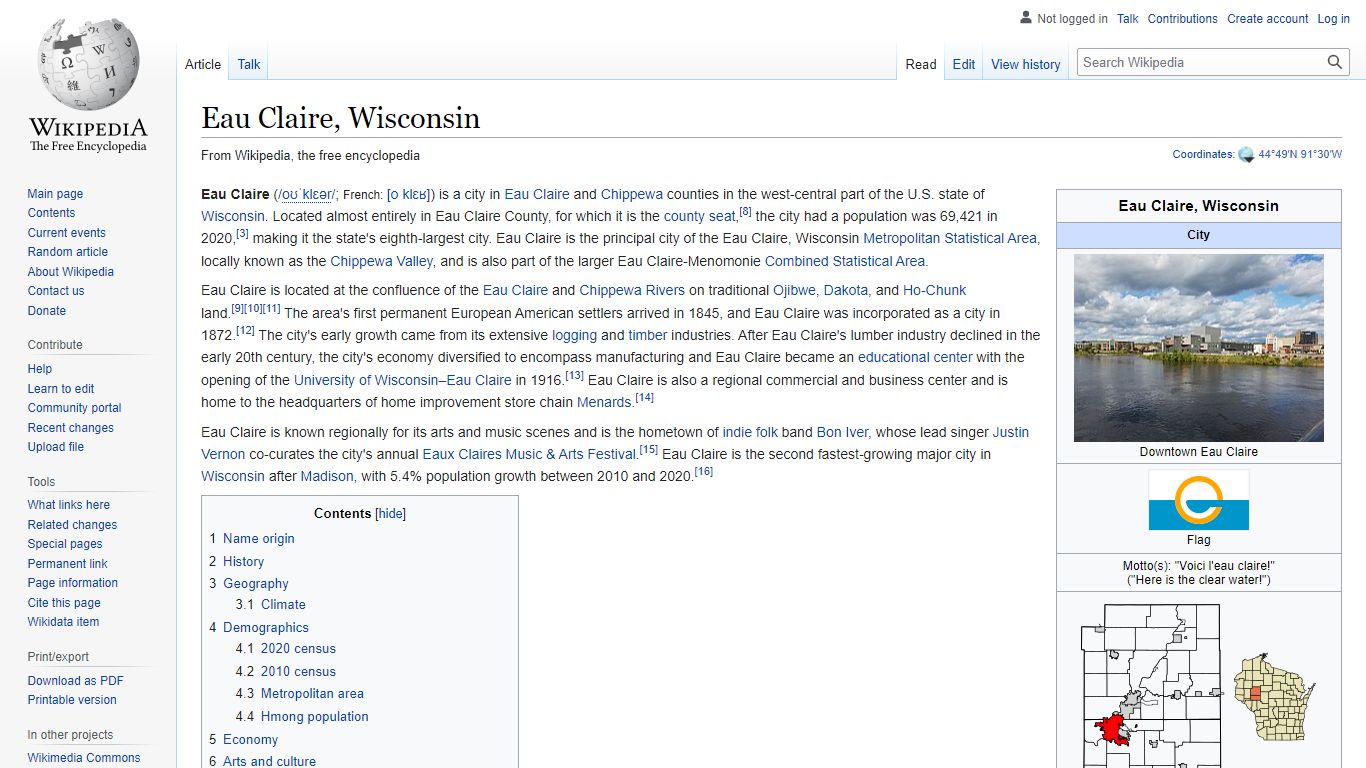The width and height of the screenshot is (1366, 768).
Task: Open the county location map image
Action: click(1150, 686)
